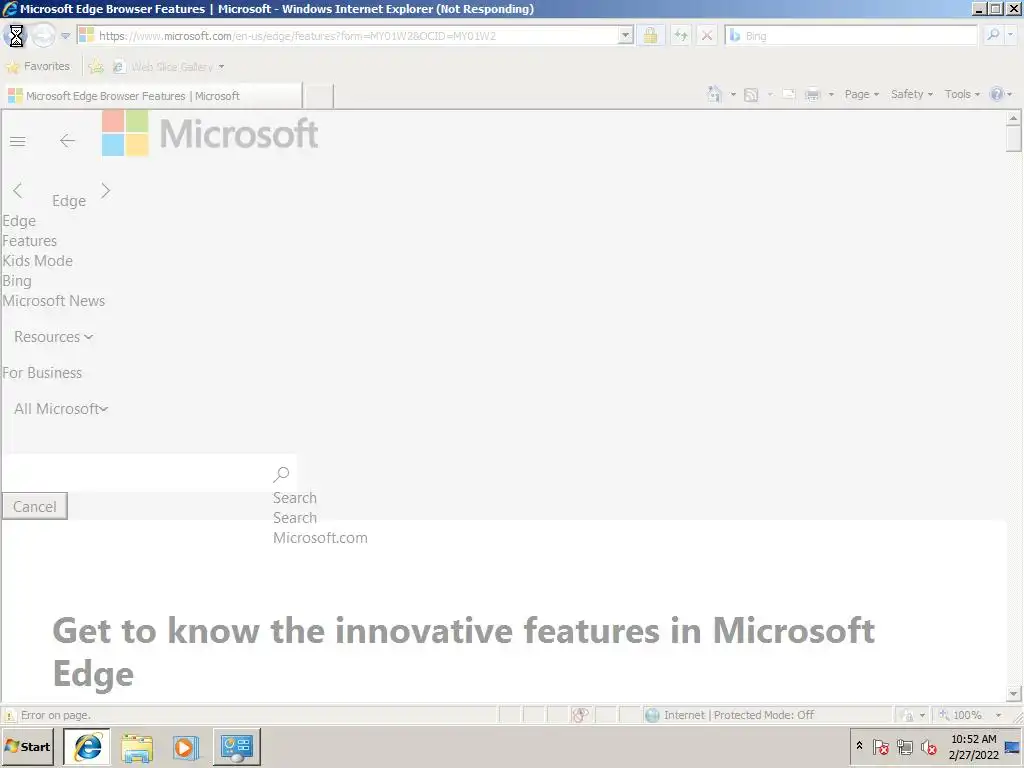Screen dimensions: 1024x768
Task: Click the security lock icon in the address bar
Action: (650, 35)
